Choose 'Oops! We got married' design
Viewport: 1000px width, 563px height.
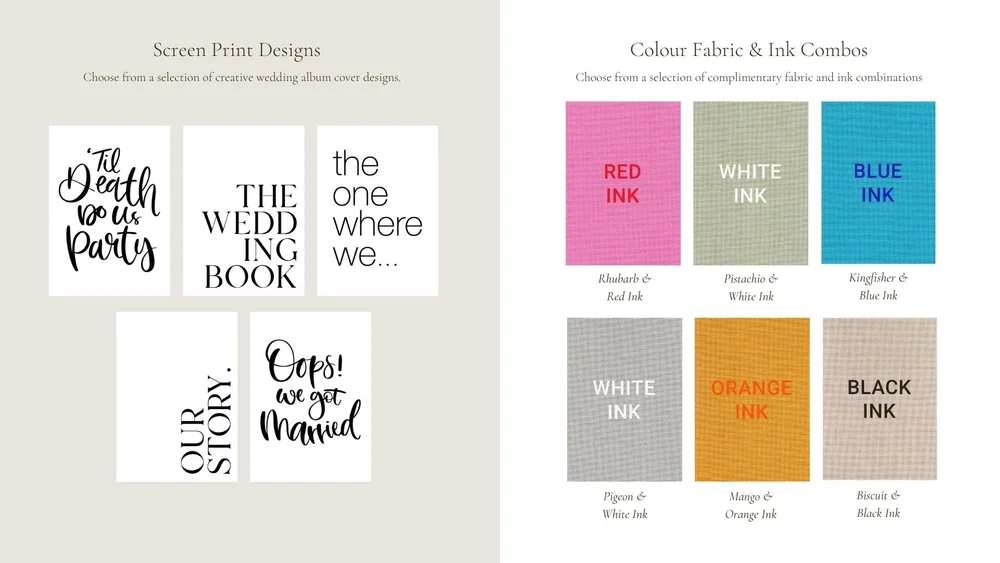(311, 397)
